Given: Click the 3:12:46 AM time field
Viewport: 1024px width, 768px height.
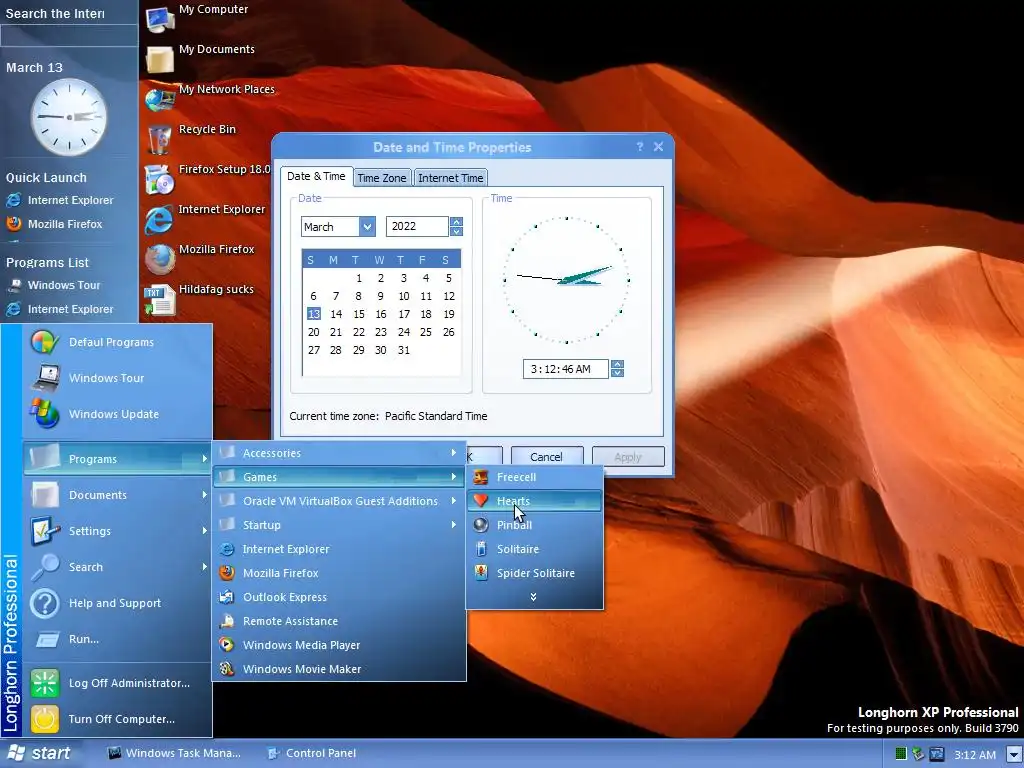Looking at the screenshot, I should coord(566,369).
